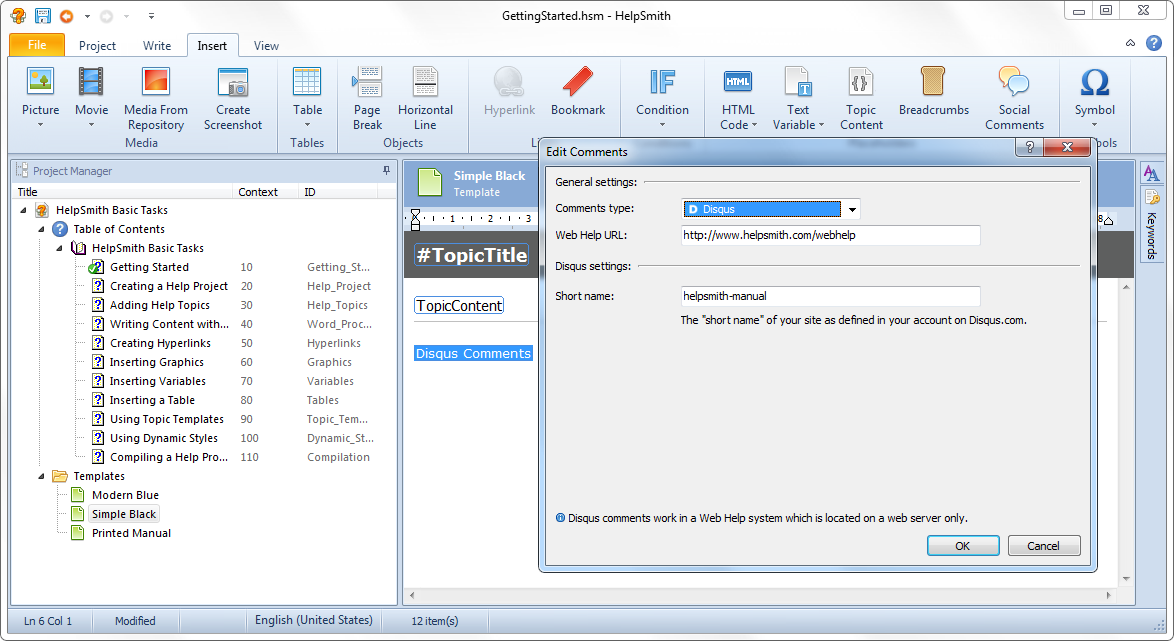1174x641 pixels.
Task: Pin the Project Manager panel
Action: (386, 171)
